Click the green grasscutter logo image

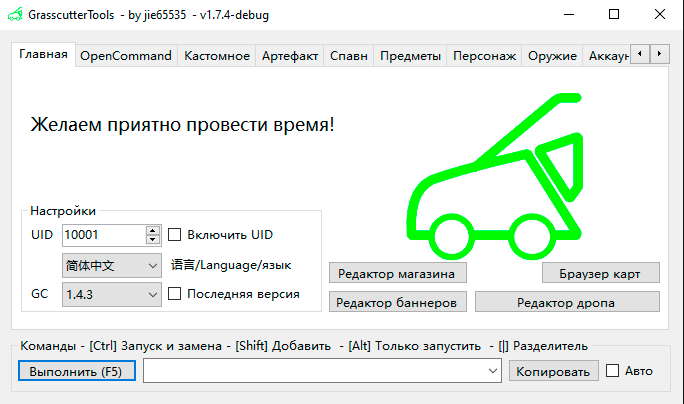point(495,175)
